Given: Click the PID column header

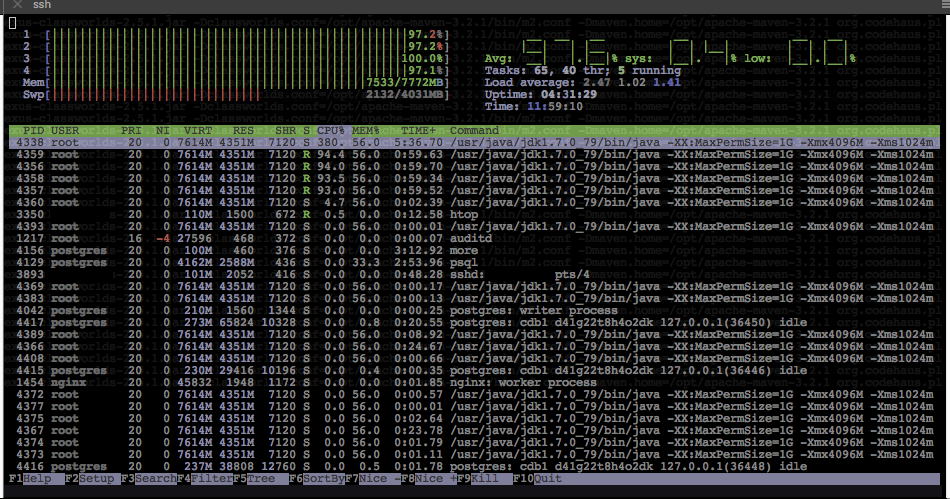Looking at the screenshot, I should pyautogui.click(x=33, y=131).
